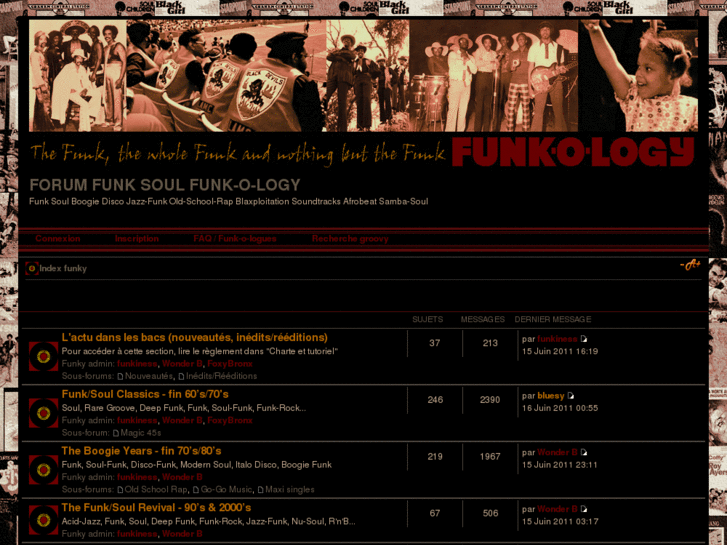
Task: Open The Boogie Years - fin 70's/80's forum
Action: point(141,451)
